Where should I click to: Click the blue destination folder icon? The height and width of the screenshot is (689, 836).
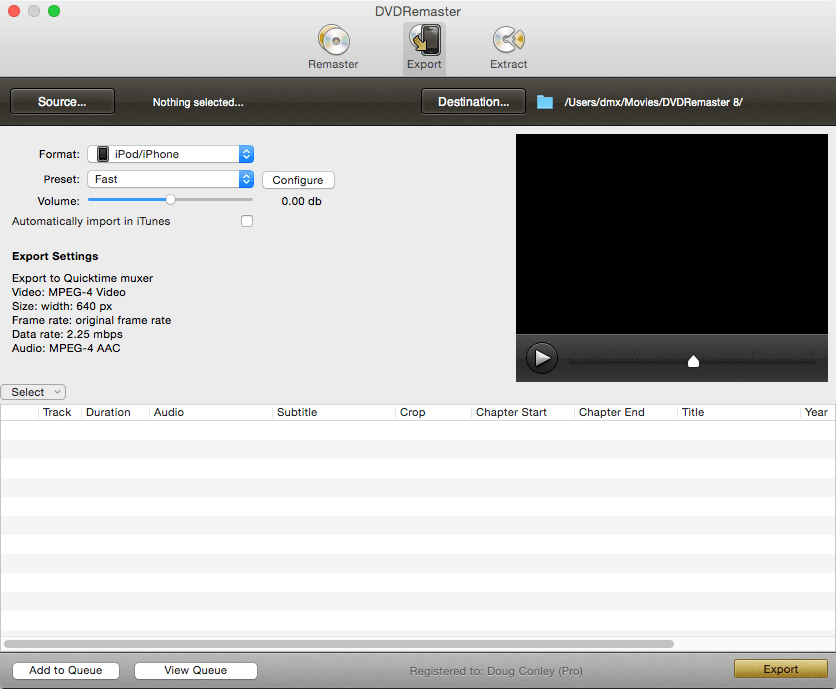(x=544, y=102)
